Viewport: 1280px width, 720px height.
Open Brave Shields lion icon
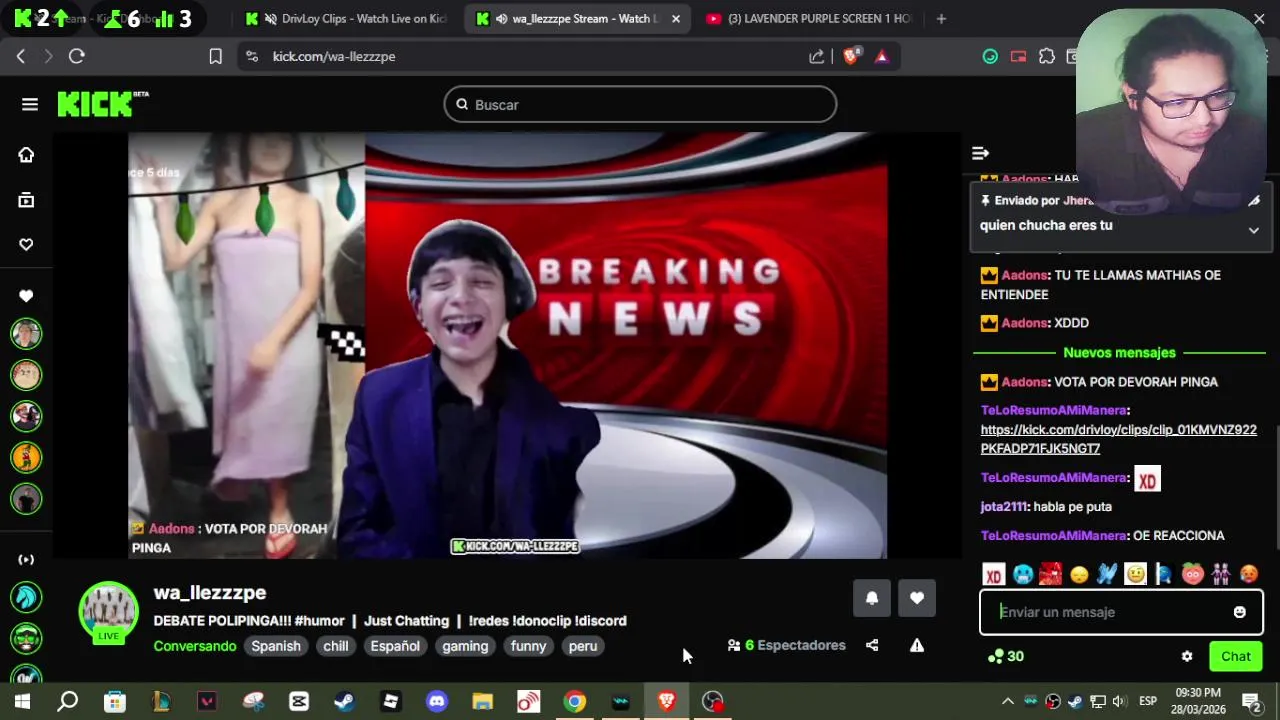click(x=850, y=56)
